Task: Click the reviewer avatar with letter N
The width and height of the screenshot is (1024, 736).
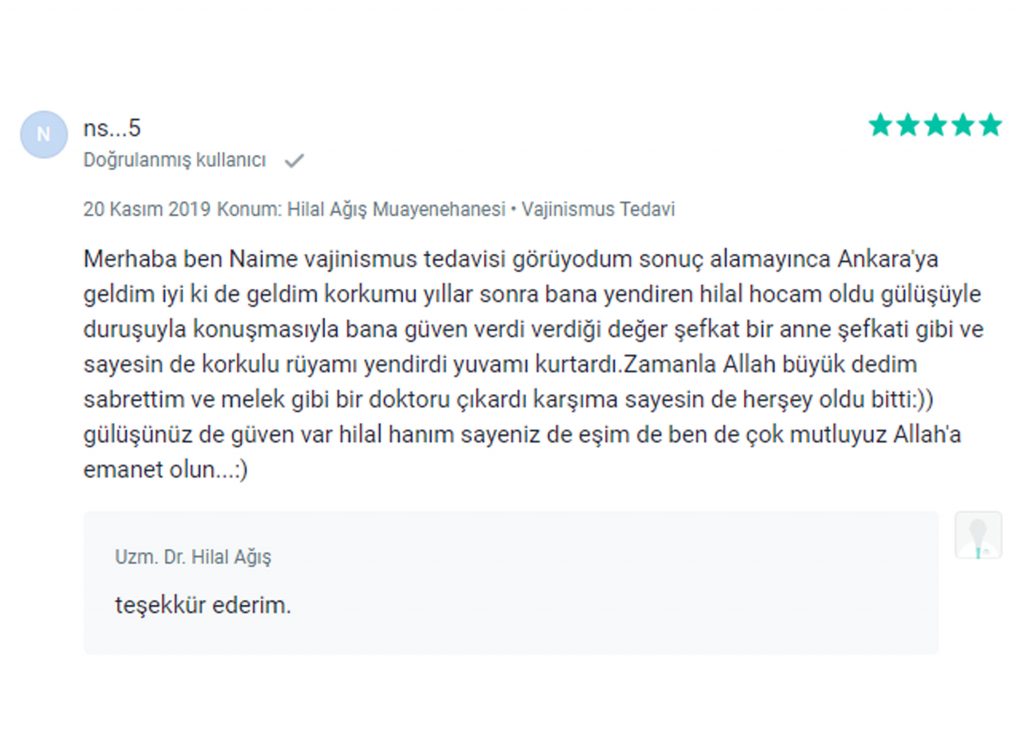Action: [44, 135]
